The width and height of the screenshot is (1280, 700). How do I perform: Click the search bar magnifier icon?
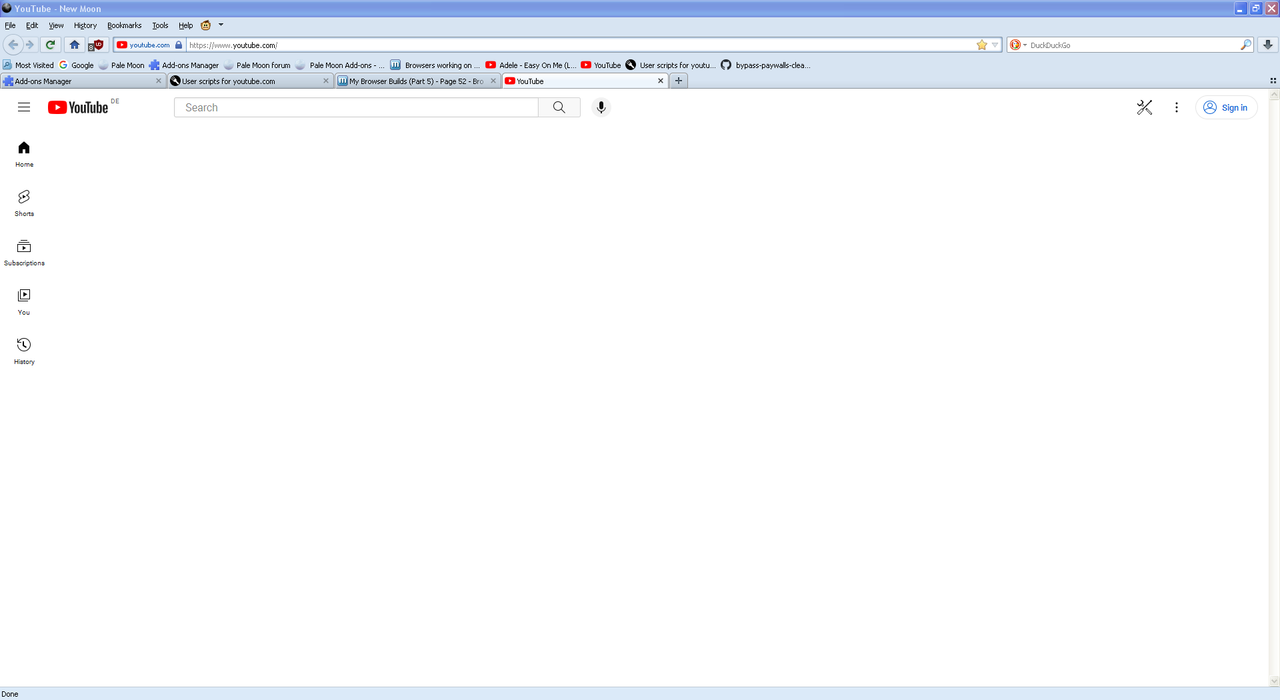click(1246, 45)
